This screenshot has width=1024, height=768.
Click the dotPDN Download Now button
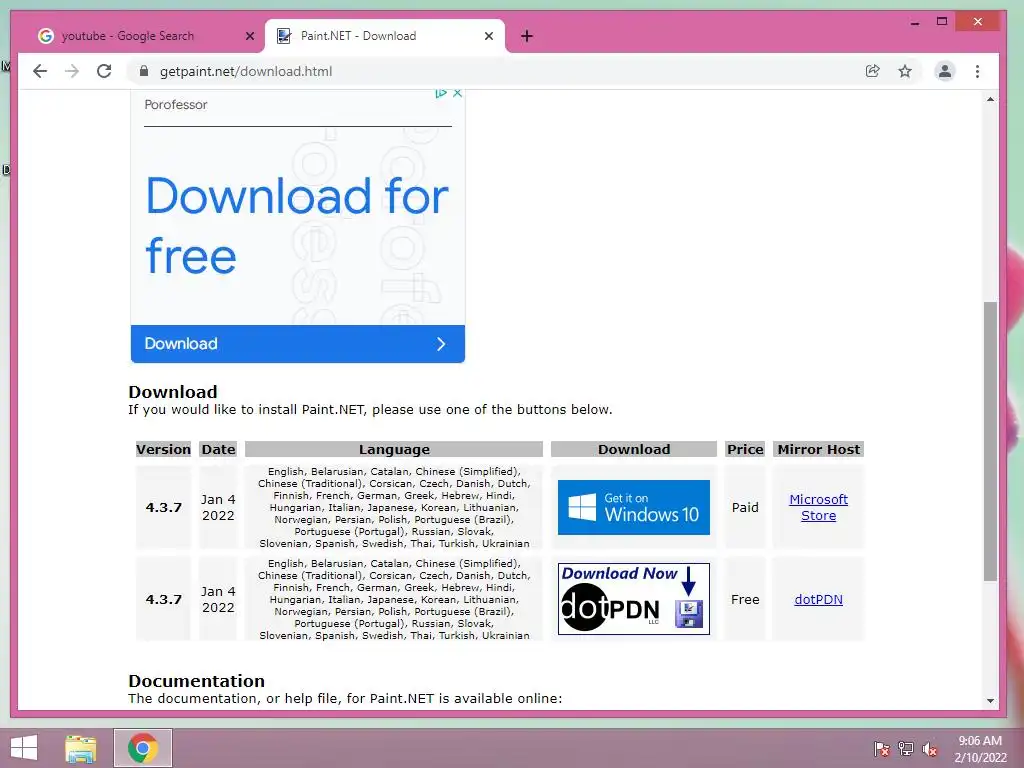633,599
